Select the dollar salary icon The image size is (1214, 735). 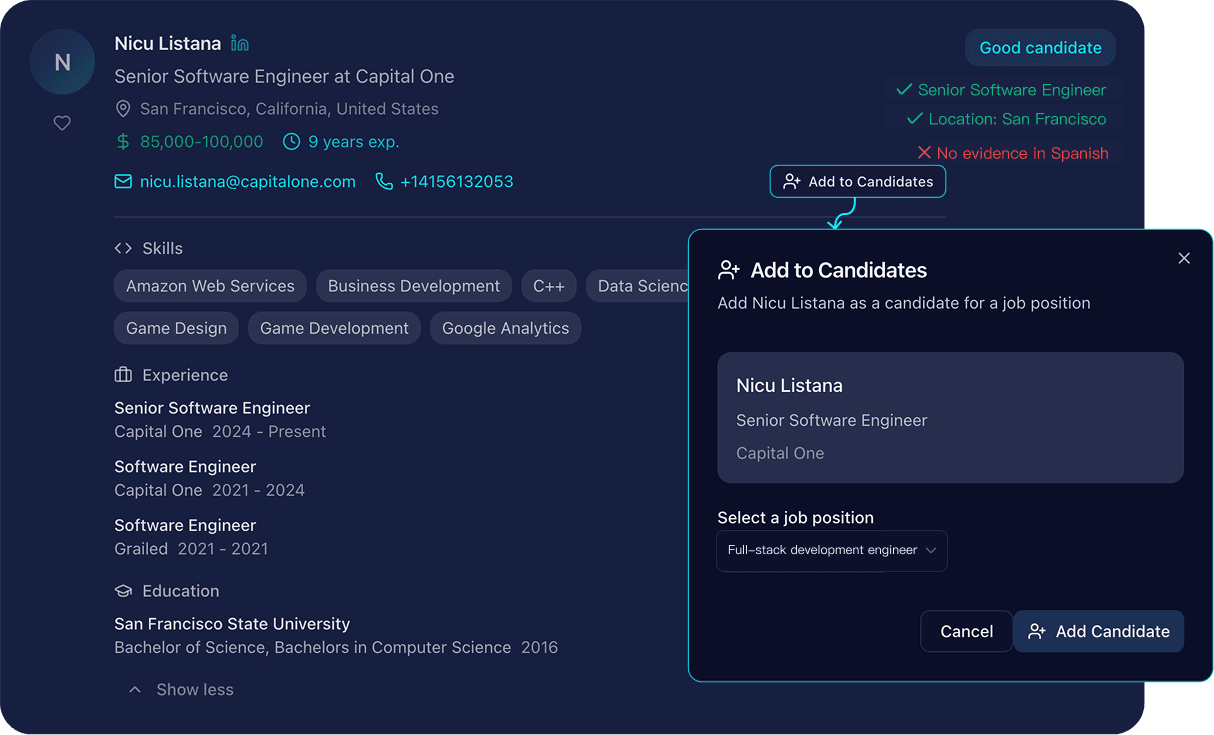click(x=122, y=142)
